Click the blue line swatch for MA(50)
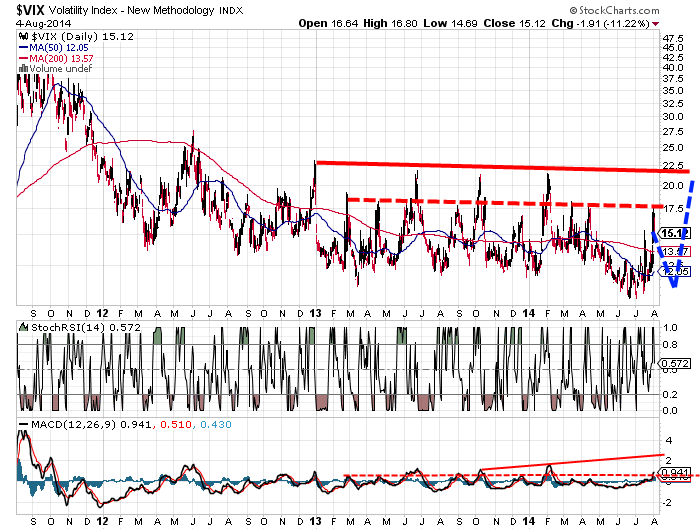Viewport: 700px width, 530px height. [x=23, y=47]
